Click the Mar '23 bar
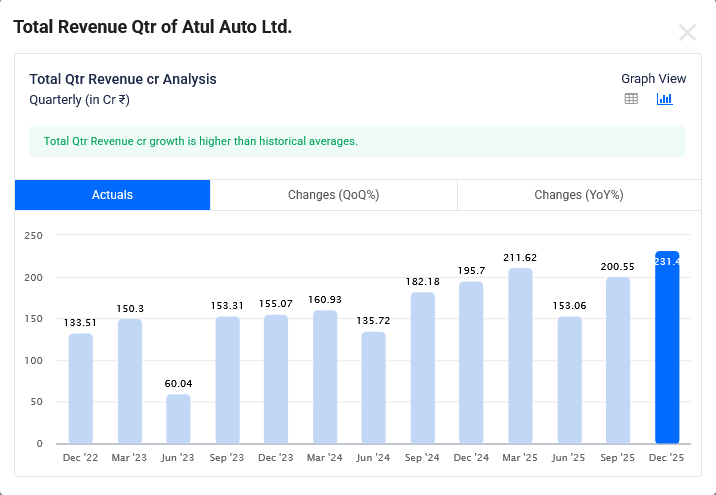This screenshot has height=495, width=716. pyautogui.click(x=130, y=381)
